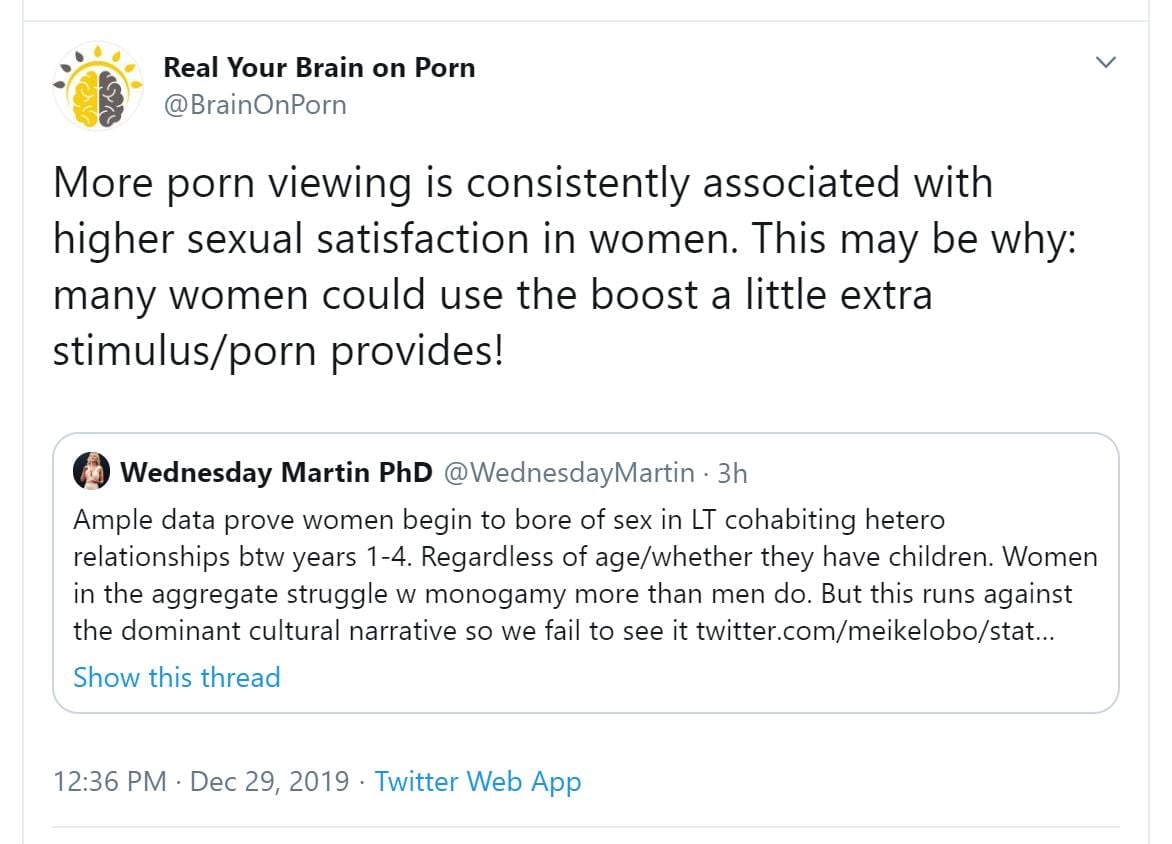The width and height of the screenshot is (1172, 844).
Task: Click the Dec 29, 2019 date
Action: (x=269, y=782)
